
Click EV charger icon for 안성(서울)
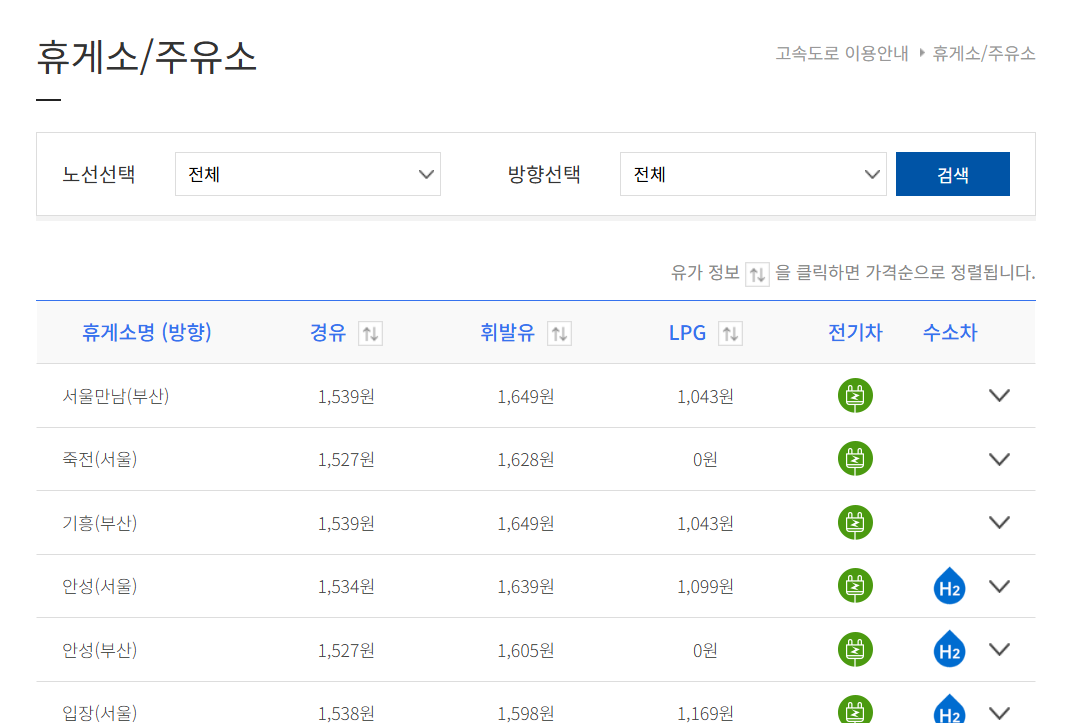[855, 586]
